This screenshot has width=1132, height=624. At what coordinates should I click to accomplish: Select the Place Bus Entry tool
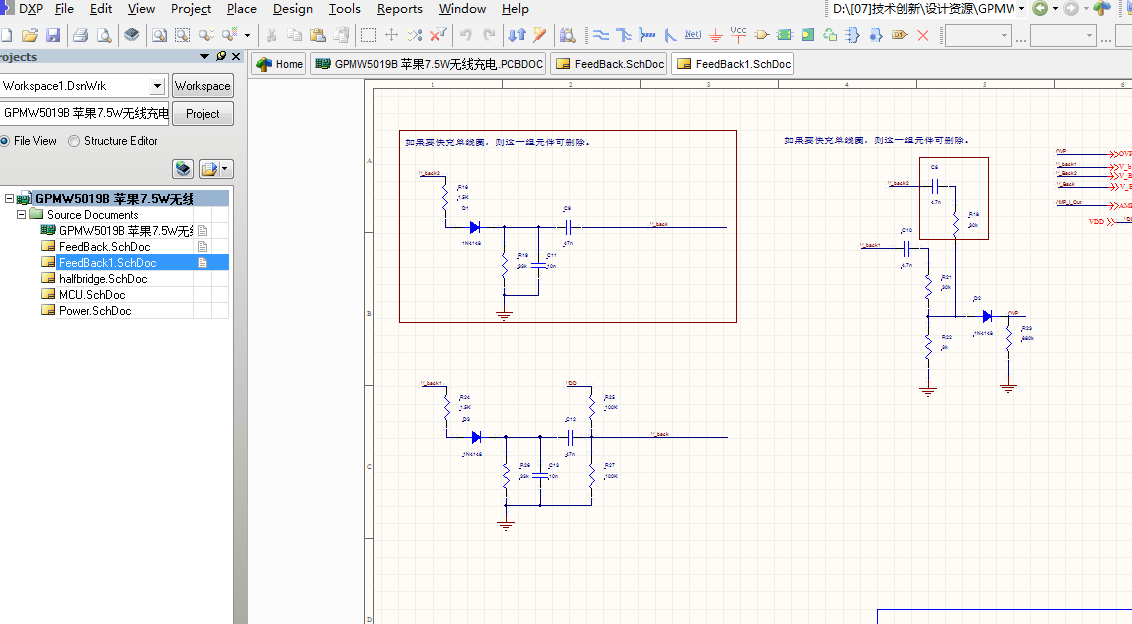click(x=670, y=35)
